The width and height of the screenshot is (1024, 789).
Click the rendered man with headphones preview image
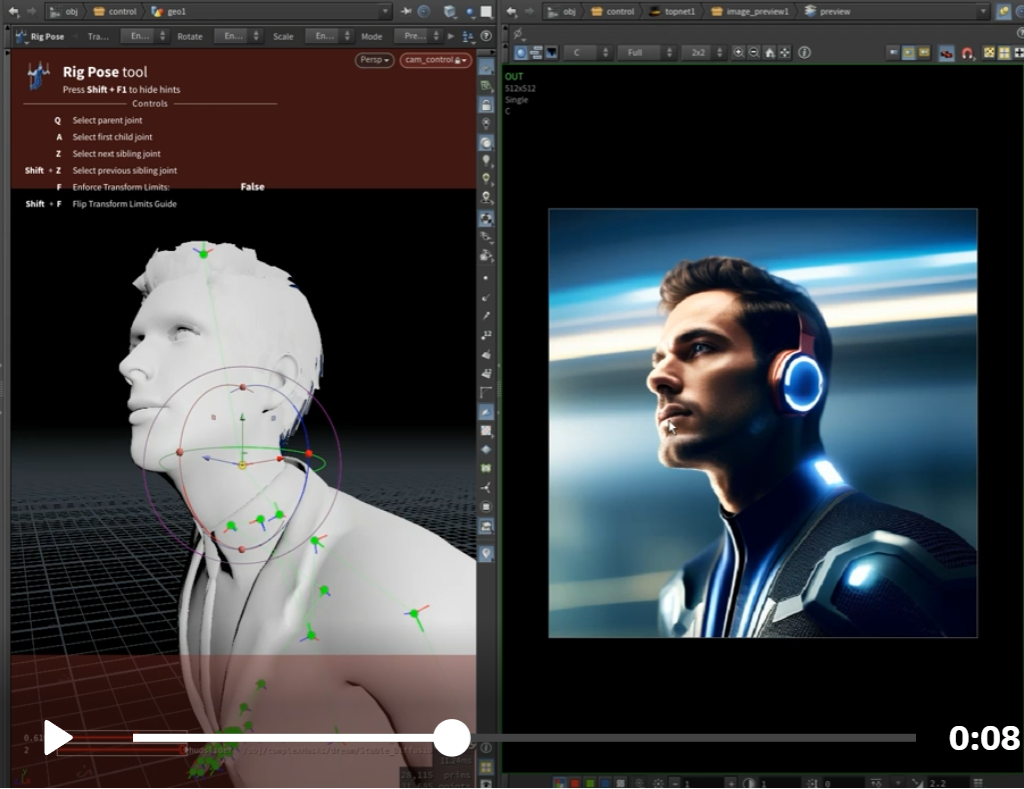point(763,423)
